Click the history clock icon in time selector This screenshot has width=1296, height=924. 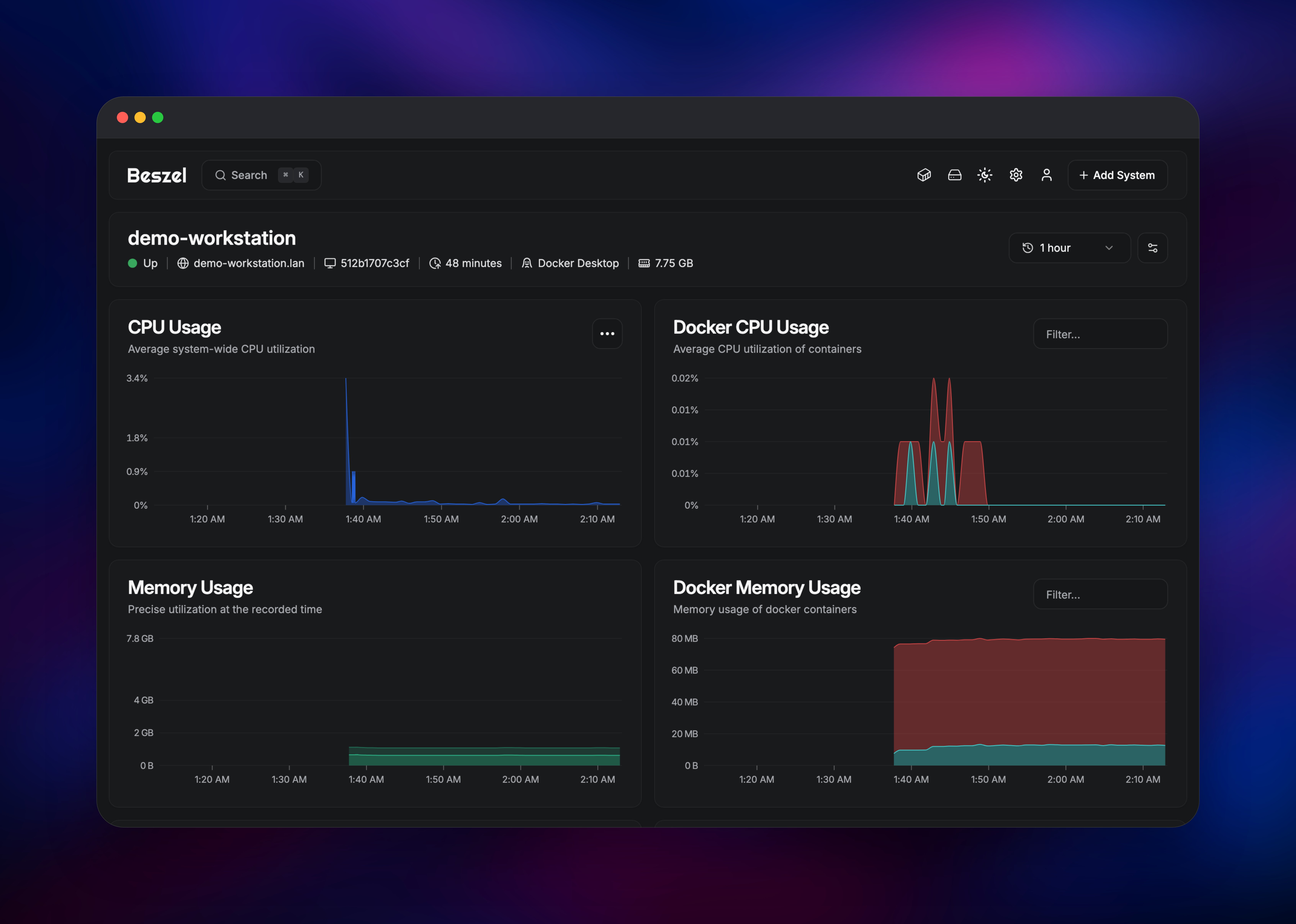click(x=1027, y=248)
